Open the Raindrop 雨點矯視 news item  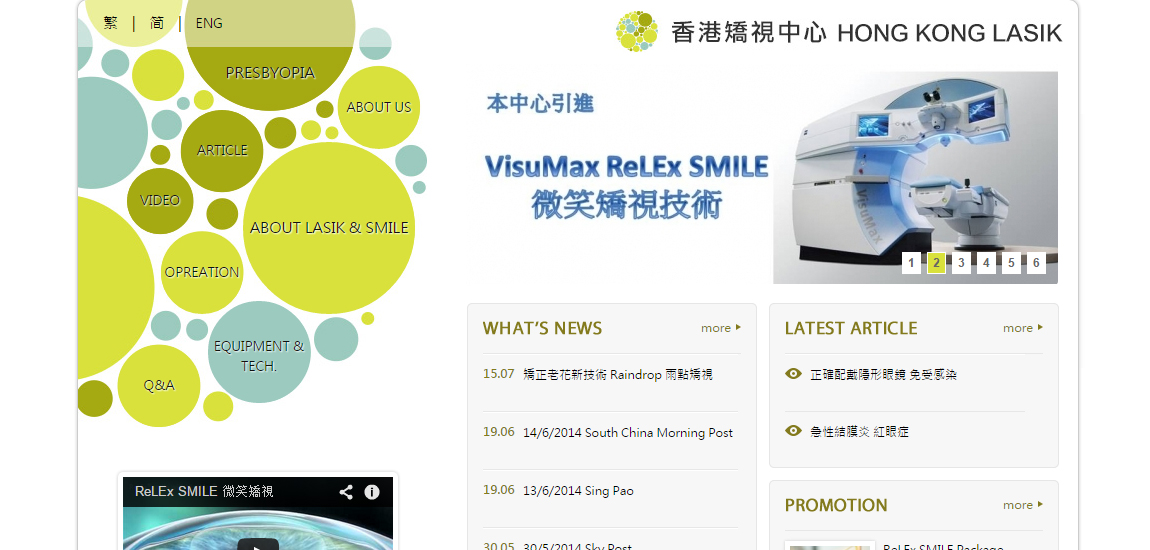(618, 374)
